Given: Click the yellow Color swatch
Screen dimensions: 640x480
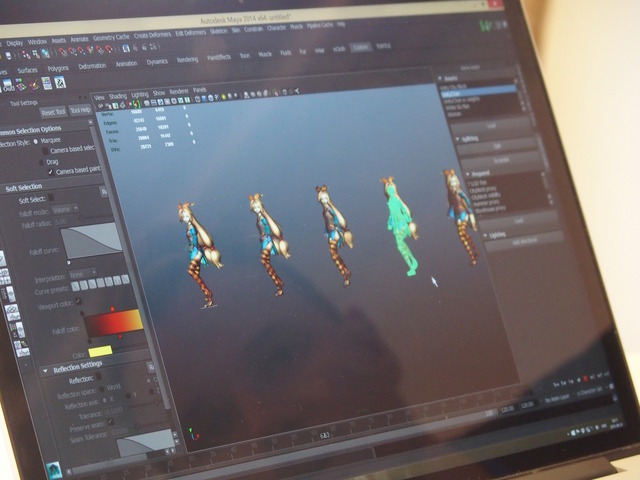Looking at the screenshot, I should tap(100, 351).
